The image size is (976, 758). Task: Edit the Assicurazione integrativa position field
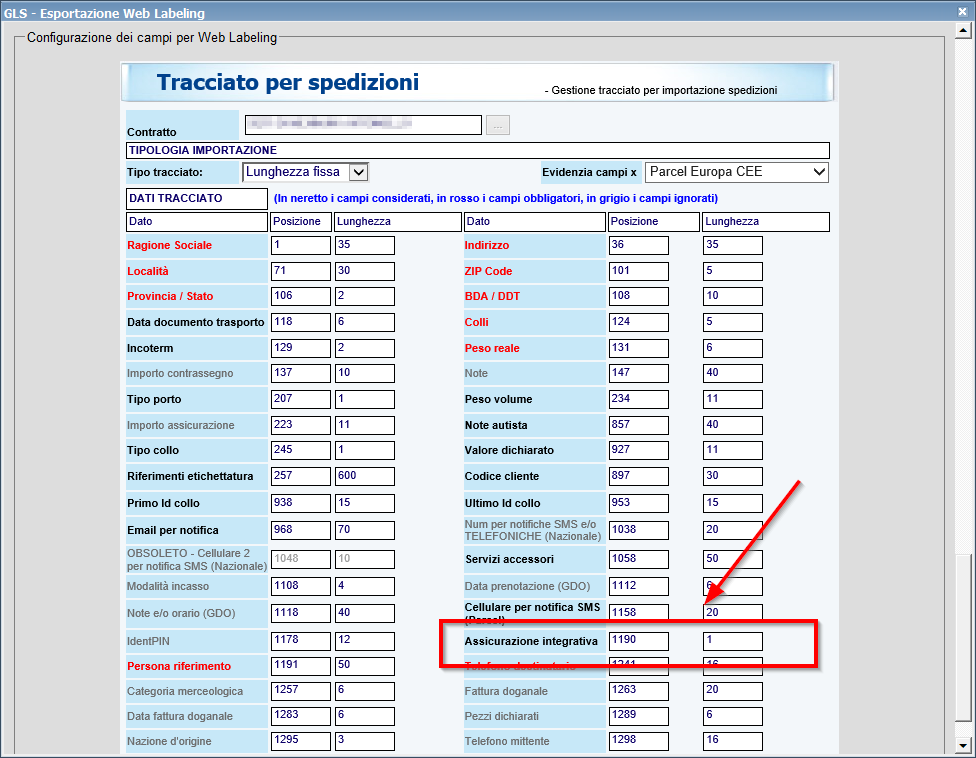click(639, 641)
